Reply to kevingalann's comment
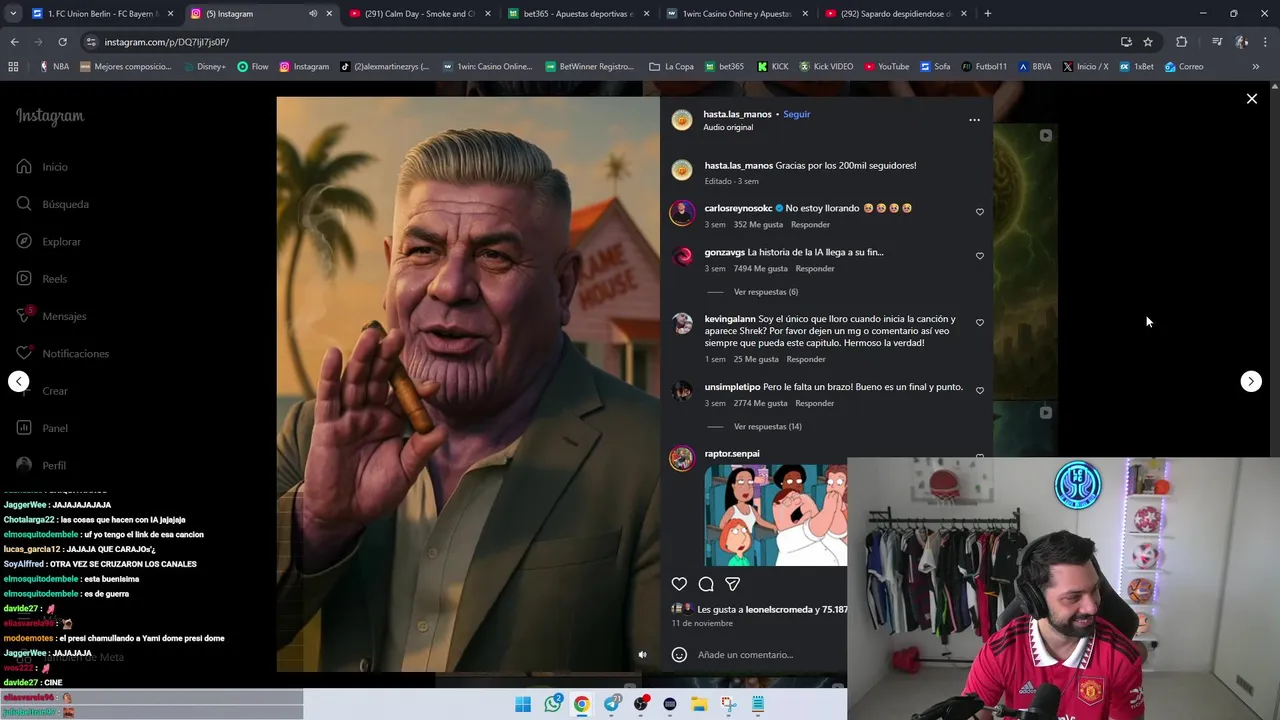1280x720 pixels. [806, 359]
